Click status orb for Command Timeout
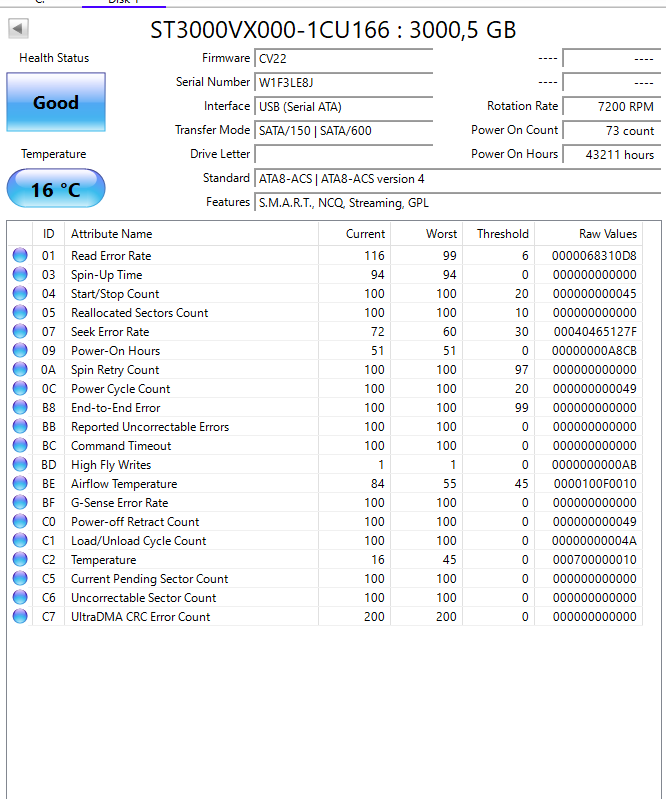The height and width of the screenshot is (799, 666). (20, 445)
